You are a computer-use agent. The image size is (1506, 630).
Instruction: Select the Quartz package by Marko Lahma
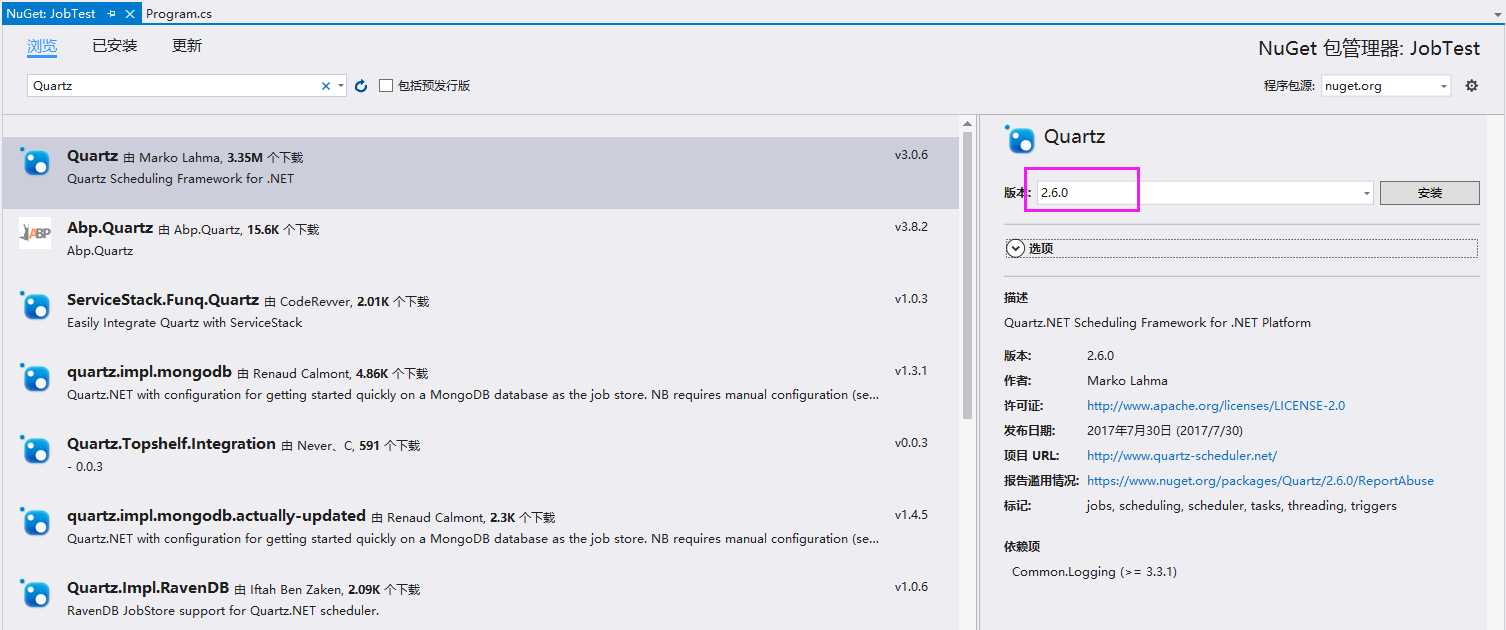pos(480,173)
